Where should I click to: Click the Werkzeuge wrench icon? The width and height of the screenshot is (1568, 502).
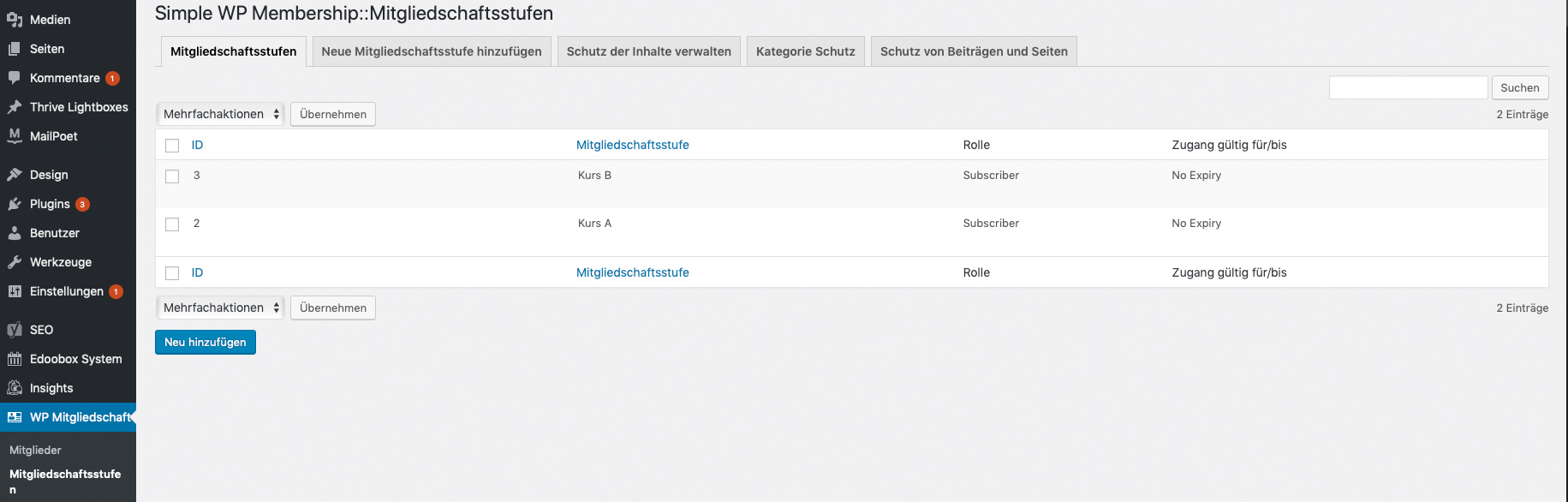pos(15,262)
